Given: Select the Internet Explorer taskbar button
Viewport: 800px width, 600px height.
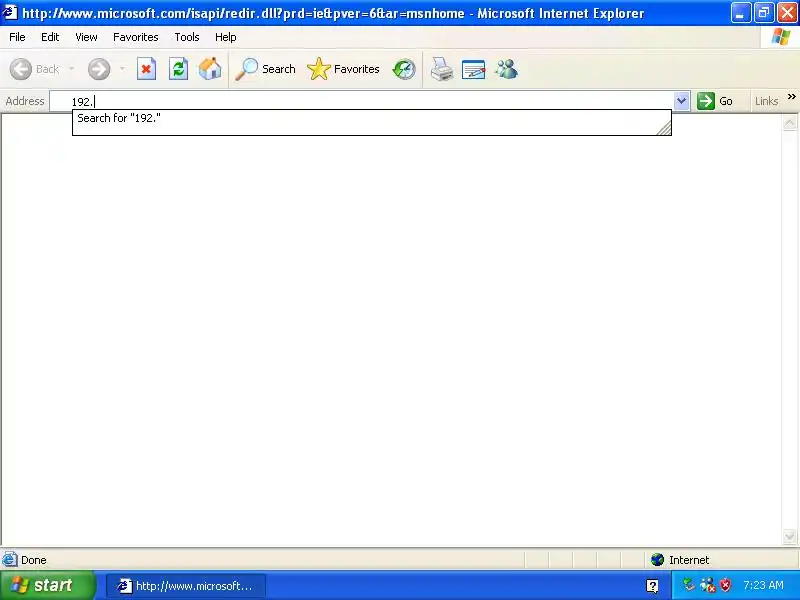Looking at the screenshot, I should click(x=186, y=586).
